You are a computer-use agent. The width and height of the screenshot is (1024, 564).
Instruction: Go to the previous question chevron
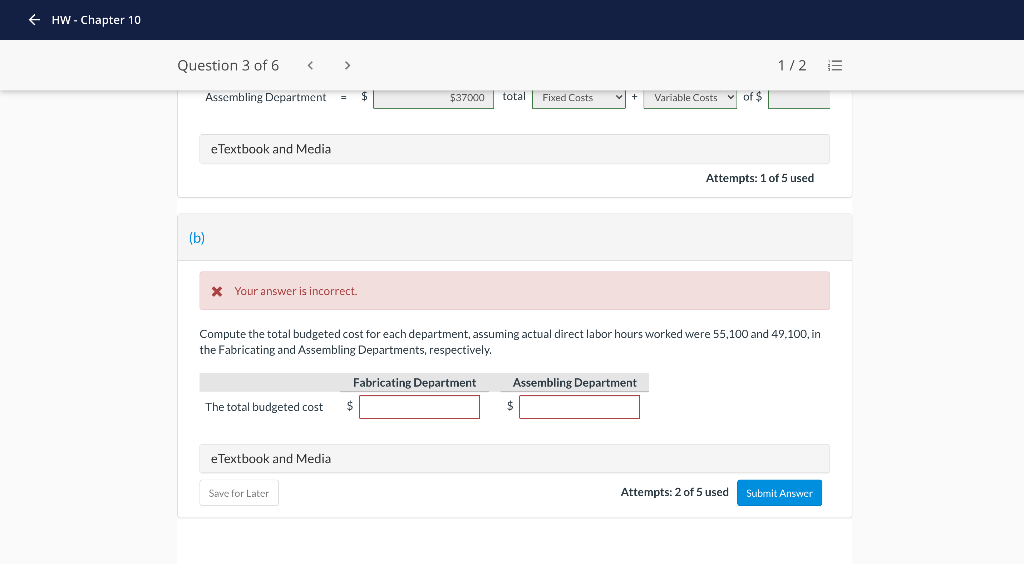[310, 65]
